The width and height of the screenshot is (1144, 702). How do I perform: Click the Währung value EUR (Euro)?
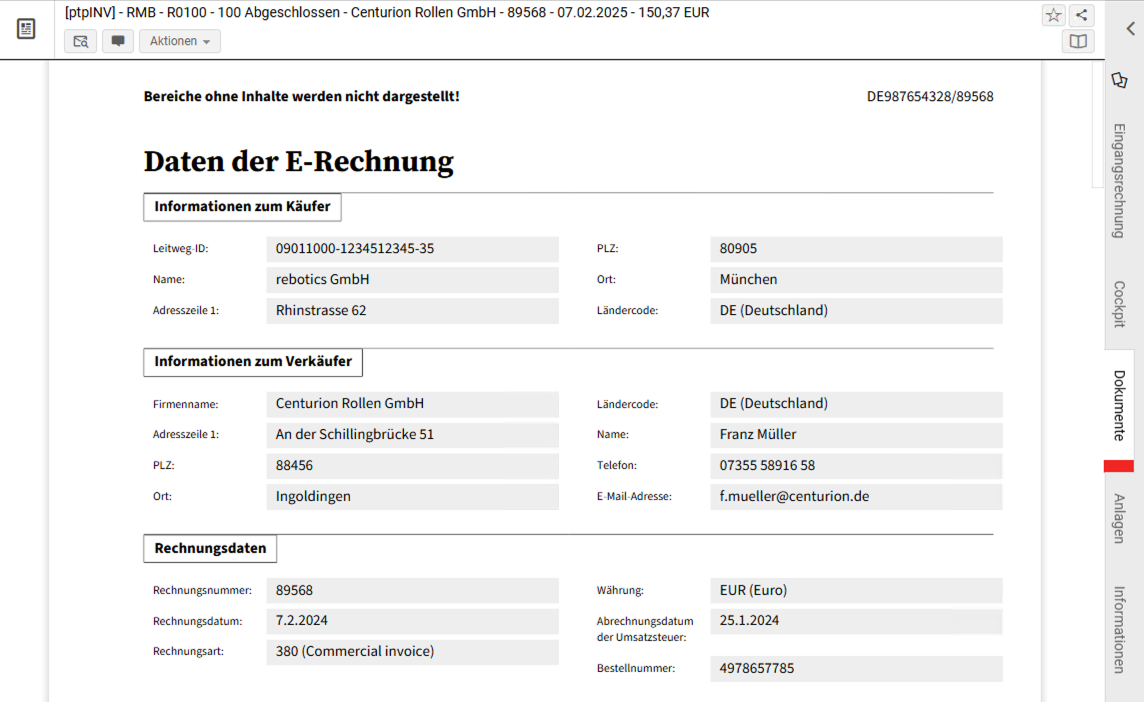(856, 590)
